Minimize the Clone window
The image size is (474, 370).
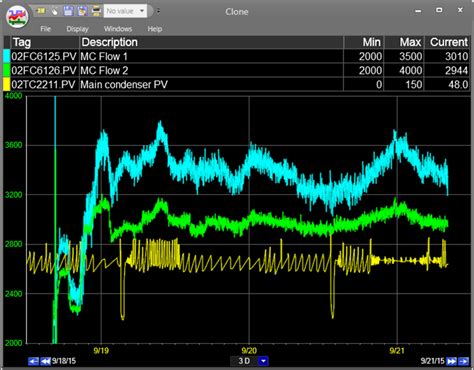(418, 11)
